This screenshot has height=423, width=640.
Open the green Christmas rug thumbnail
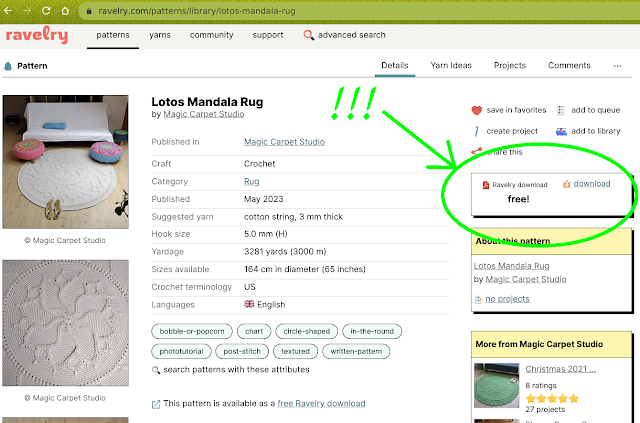point(496,385)
